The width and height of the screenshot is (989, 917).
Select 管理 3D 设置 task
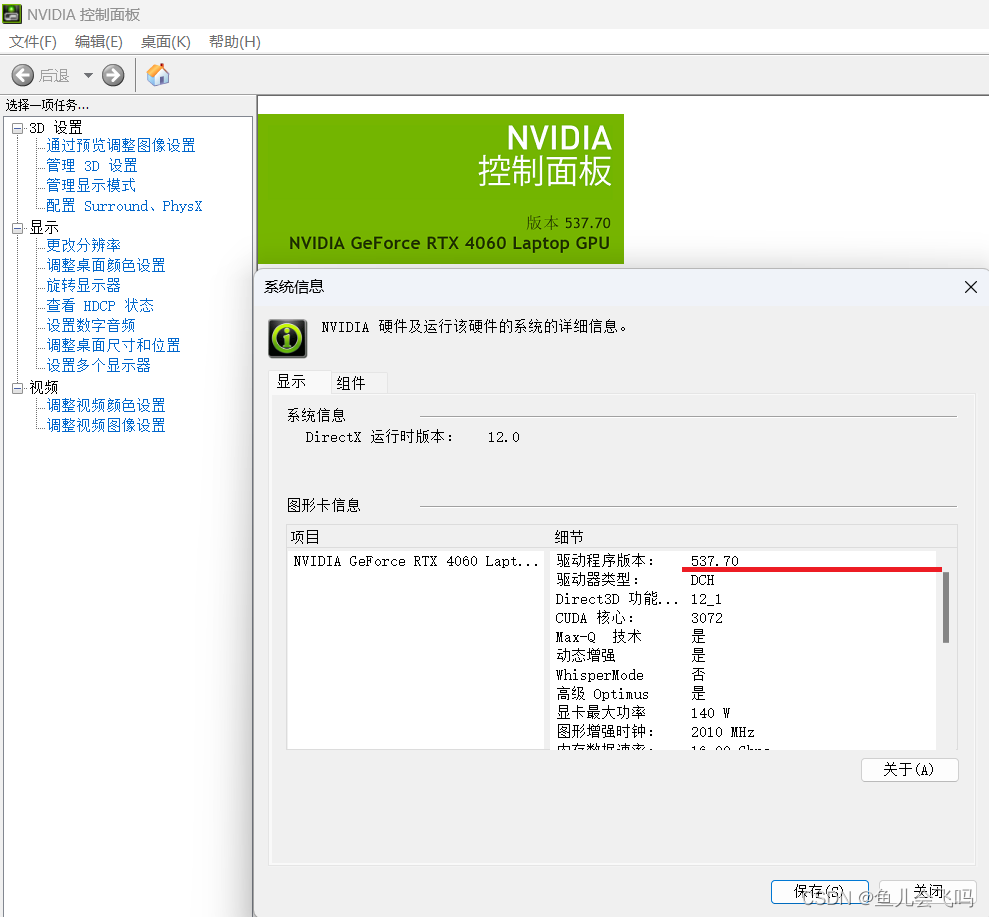91,166
